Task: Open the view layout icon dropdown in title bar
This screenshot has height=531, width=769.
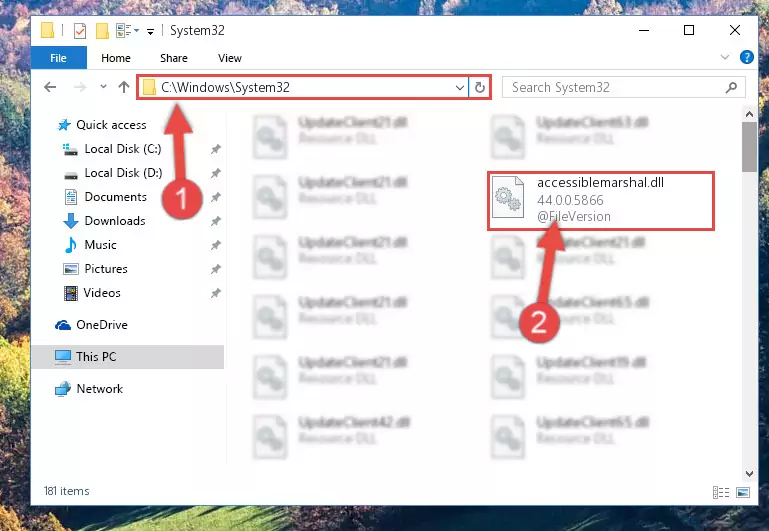Action: coord(128,31)
